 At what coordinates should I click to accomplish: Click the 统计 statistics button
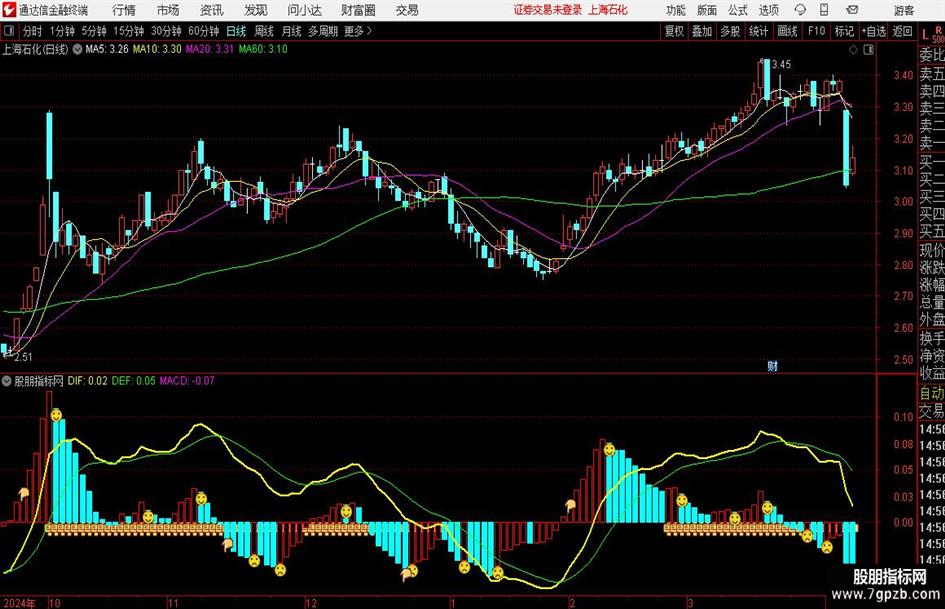pos(758,31)
